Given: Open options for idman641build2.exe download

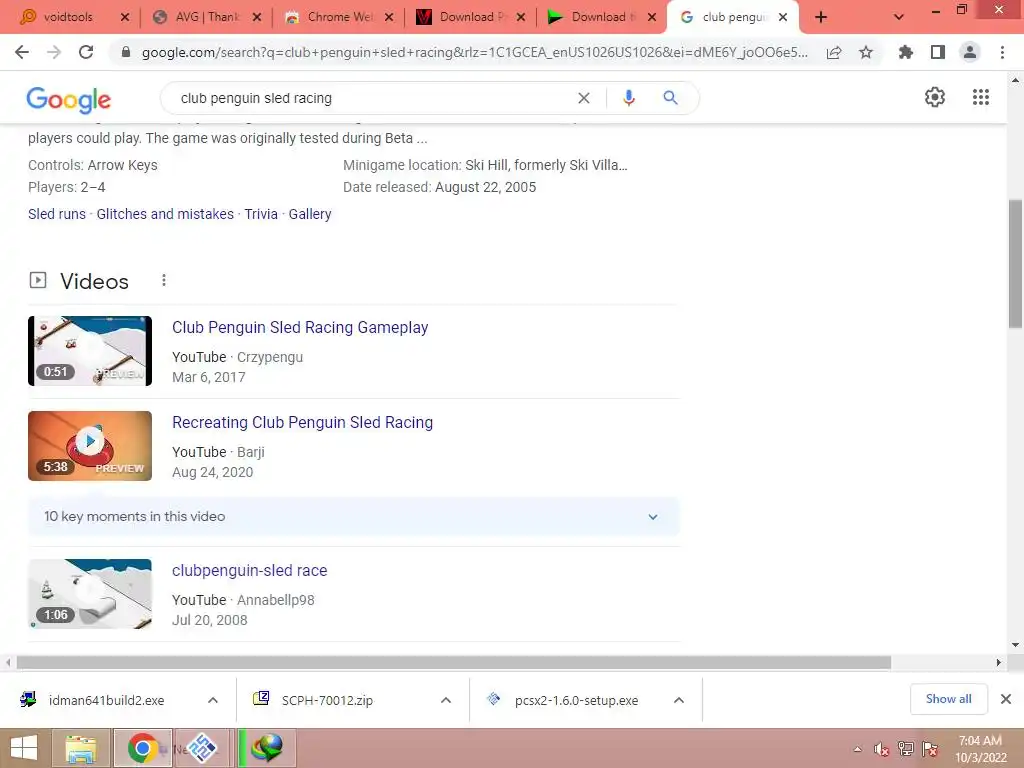Looking at the screenshot, I should (213, 700).
